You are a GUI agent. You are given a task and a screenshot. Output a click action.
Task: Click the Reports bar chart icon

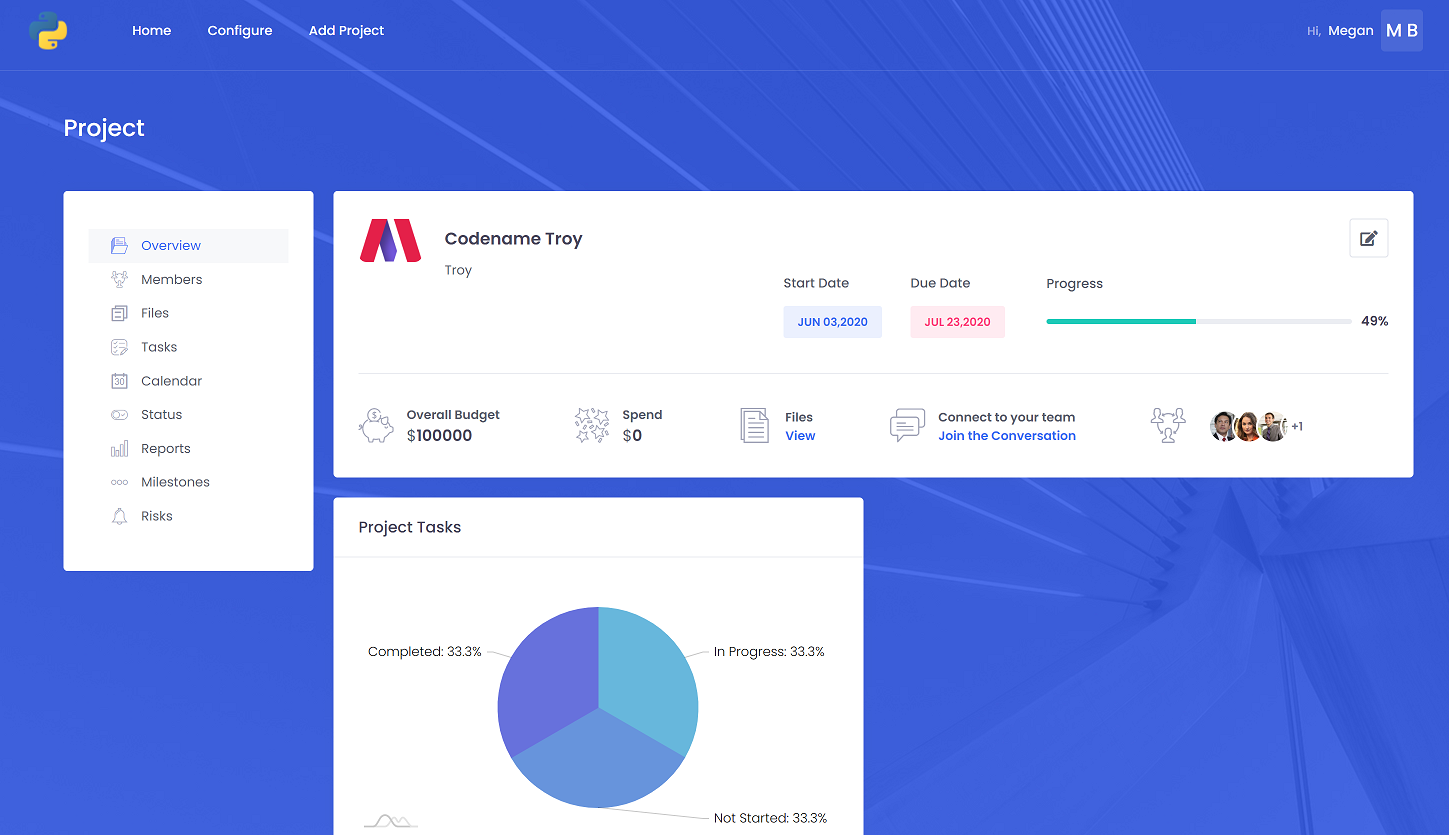pyautogui.click(x=119, y=449)
